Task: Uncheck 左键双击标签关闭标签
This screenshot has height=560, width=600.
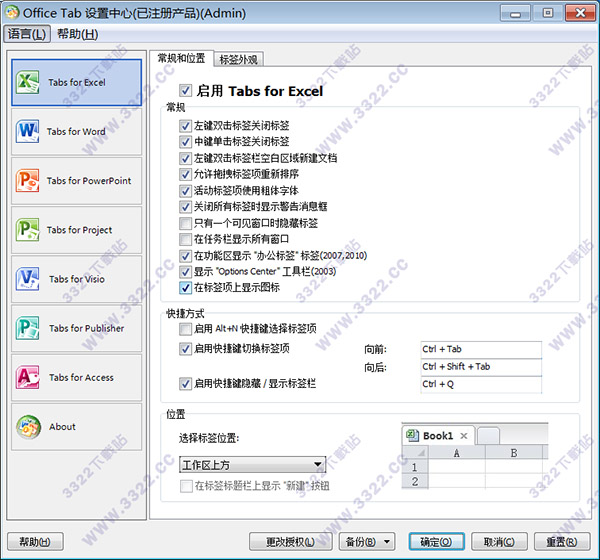Action: 185,126
